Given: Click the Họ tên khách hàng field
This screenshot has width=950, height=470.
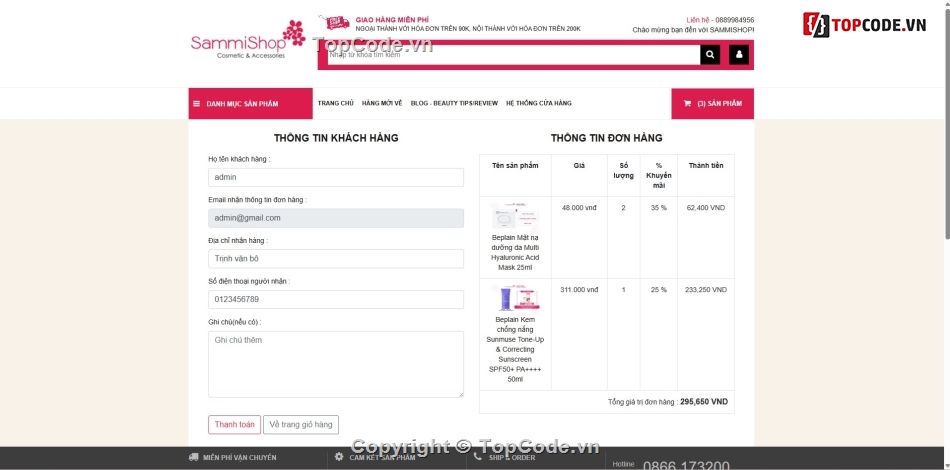Looking at the screenshot, I should coord(336,177).
